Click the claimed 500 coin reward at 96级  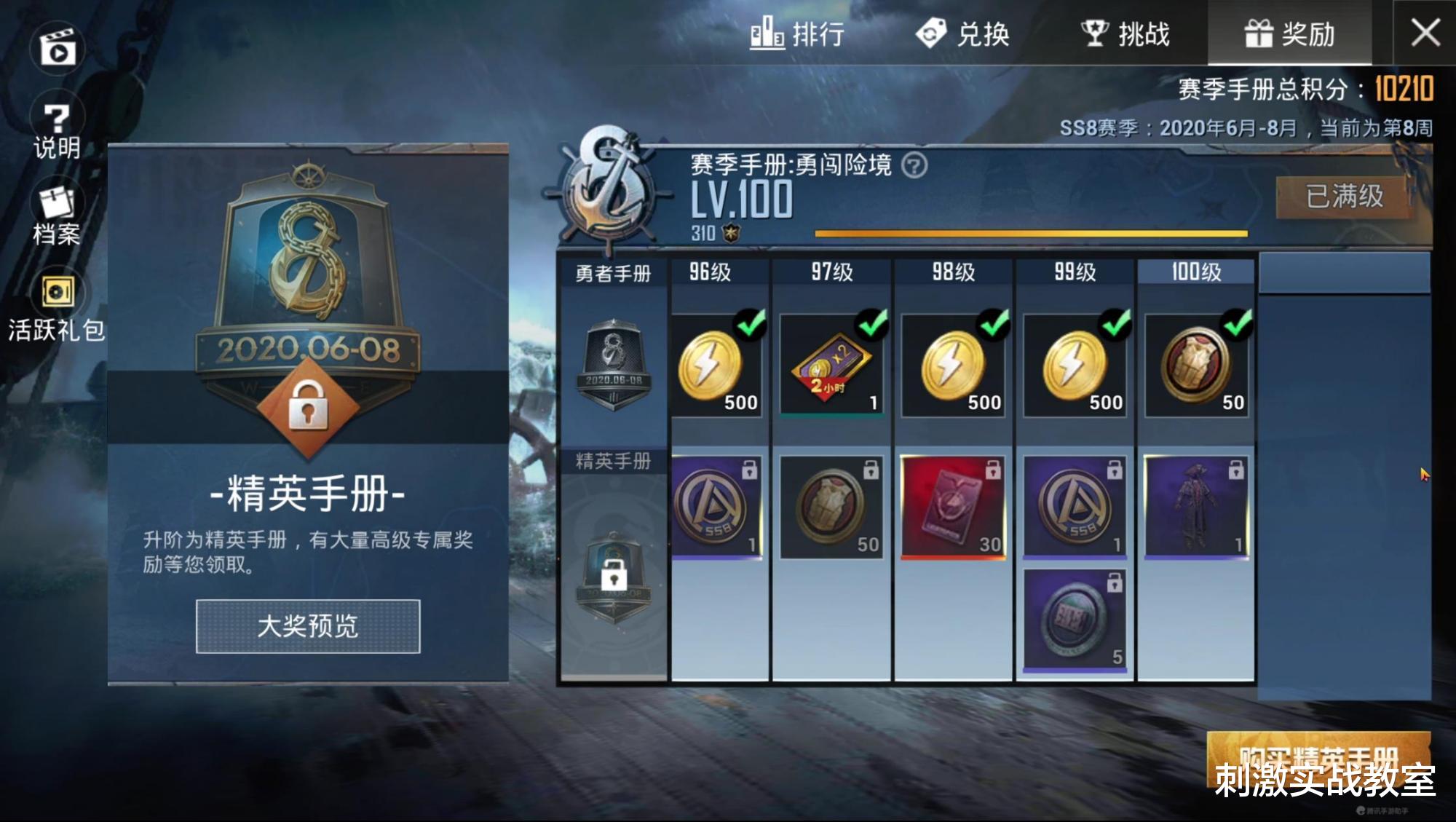click(716, 365)
